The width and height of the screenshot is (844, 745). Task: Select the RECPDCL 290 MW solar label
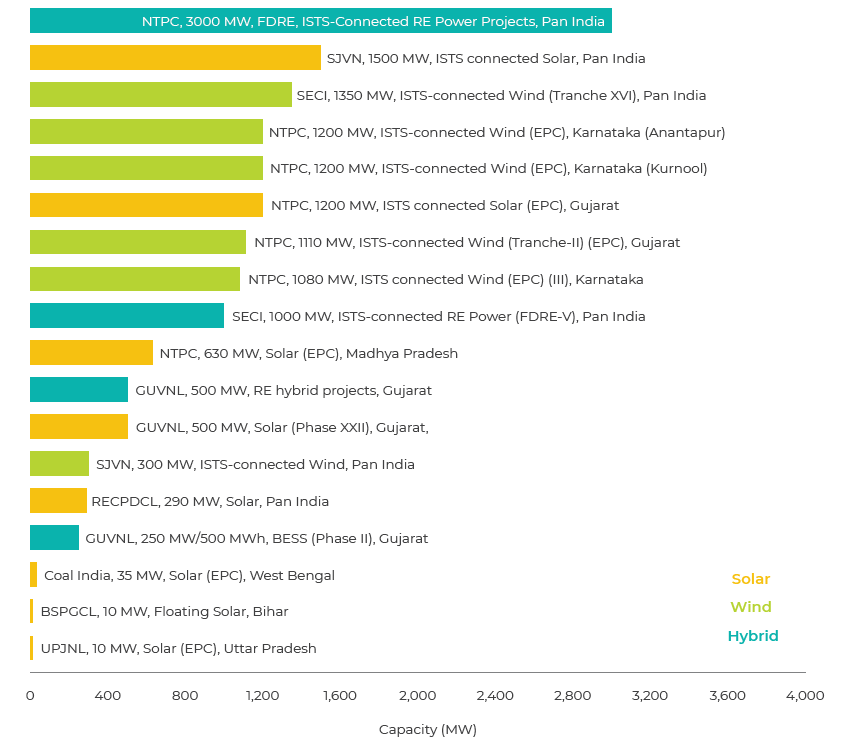tap(210, 501)
